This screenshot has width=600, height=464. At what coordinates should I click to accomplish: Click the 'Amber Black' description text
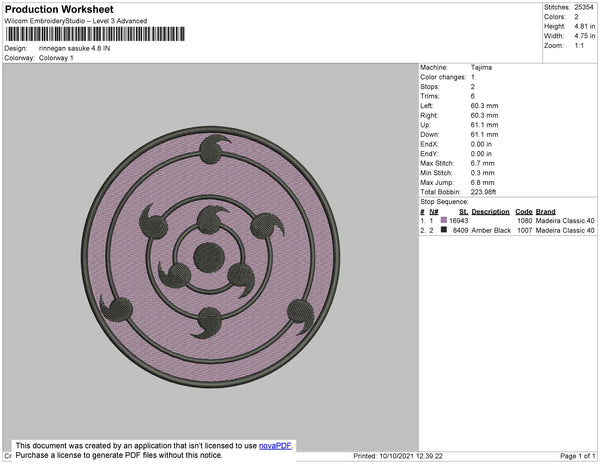(x=491, y=230)
